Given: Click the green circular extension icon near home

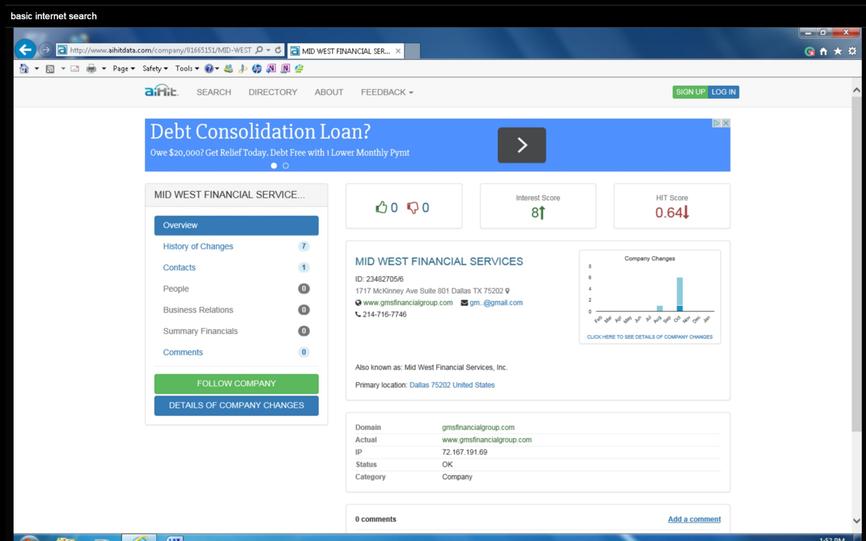Looking at the screenshot, I should point(810,51).
